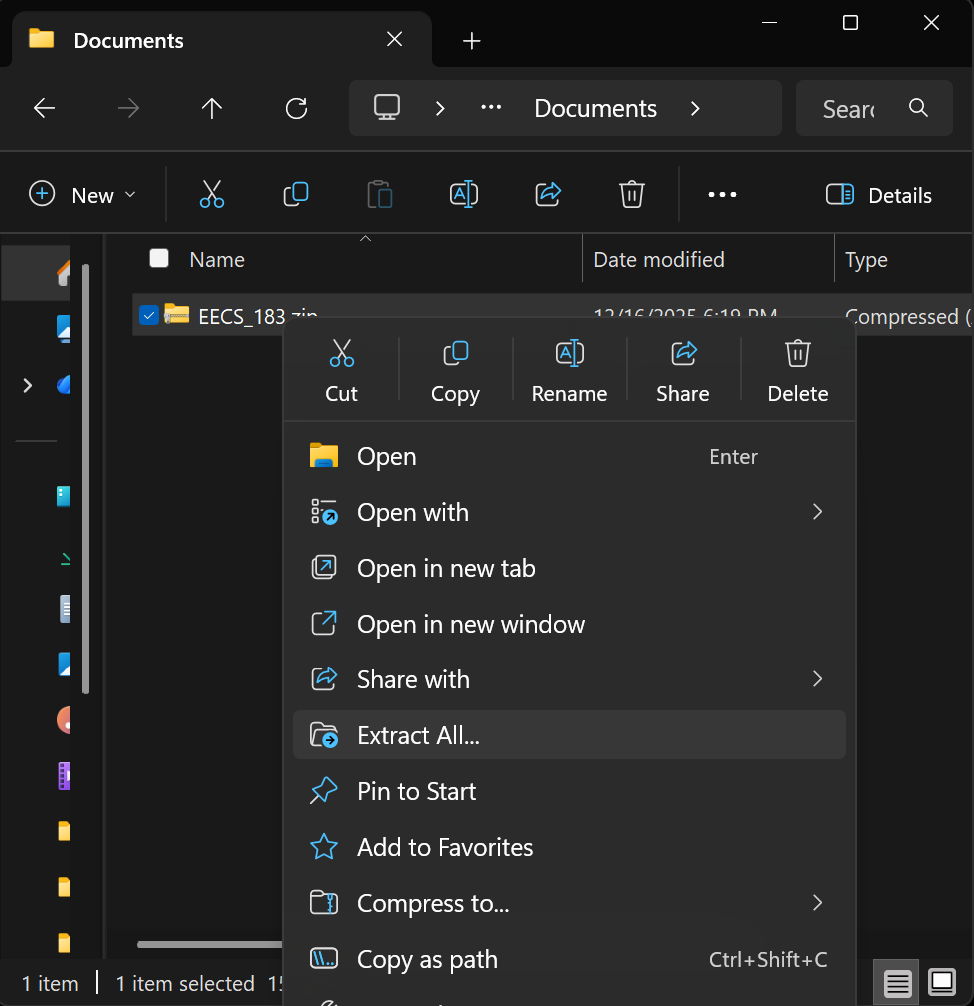The width and height of the screenshot is (974, 1006).
Task: Select Copy in the context menu
Action: click(456, 371)
